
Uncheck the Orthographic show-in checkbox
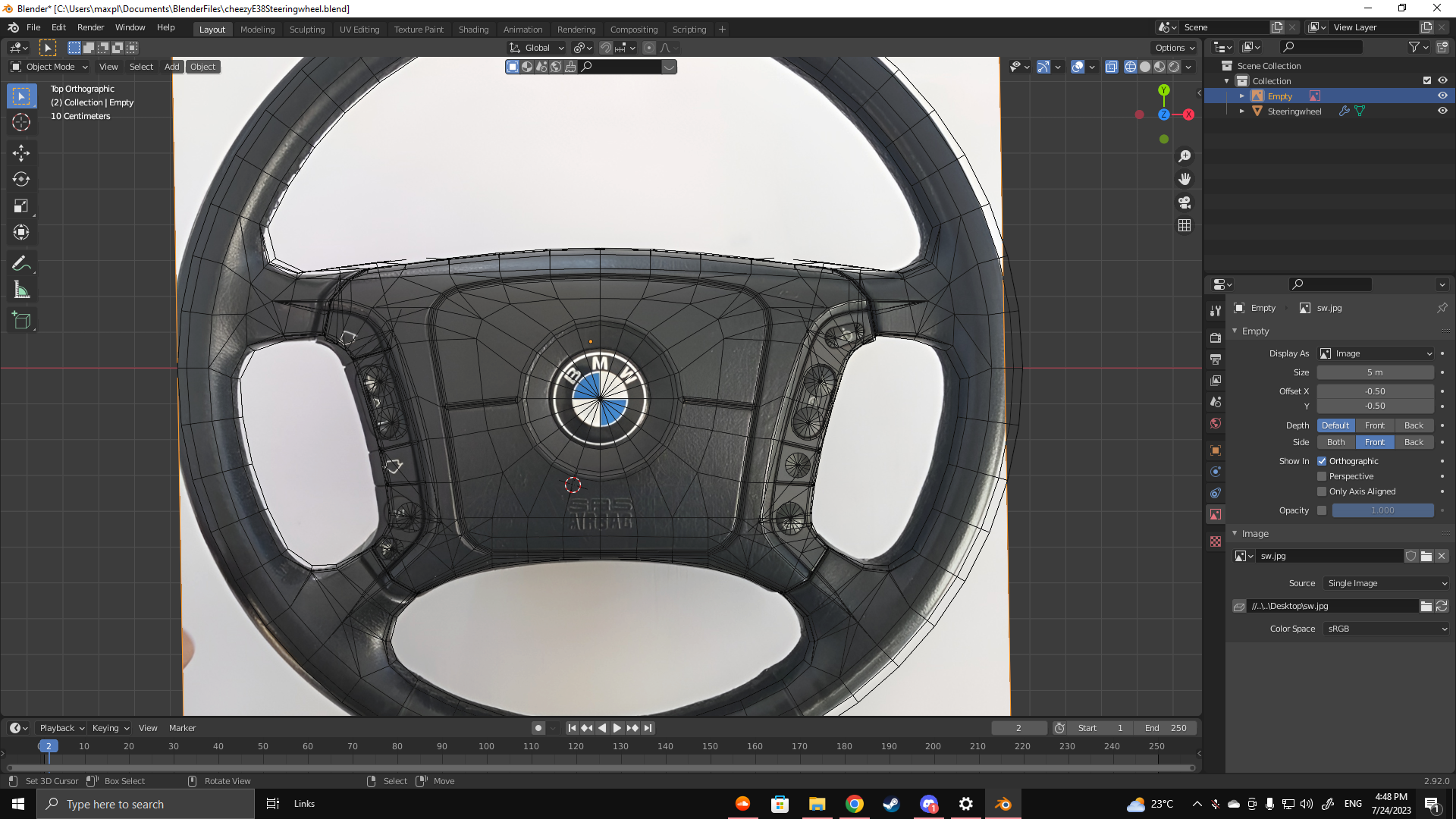(x=1322, y=461)
